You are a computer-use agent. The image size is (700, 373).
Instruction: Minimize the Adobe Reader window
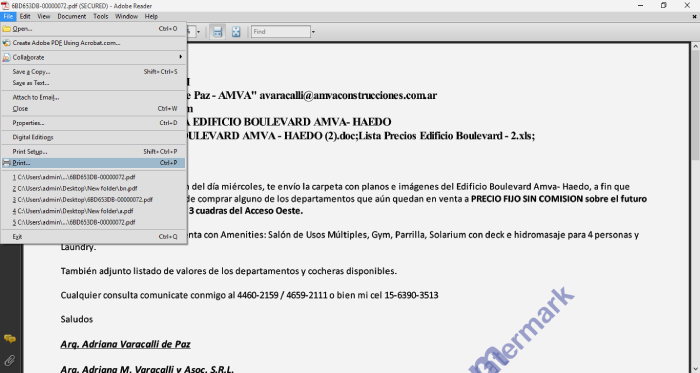pos(641,5)
